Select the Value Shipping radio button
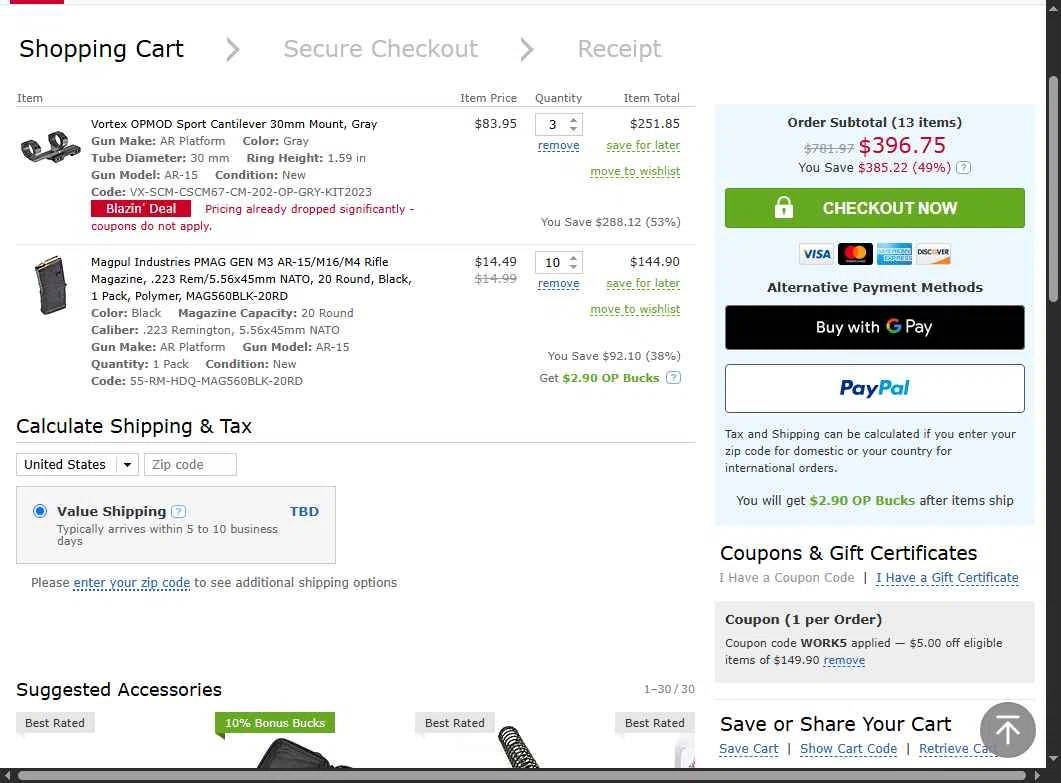Viewport: 1061px width, 783px height. click(40, 511)
